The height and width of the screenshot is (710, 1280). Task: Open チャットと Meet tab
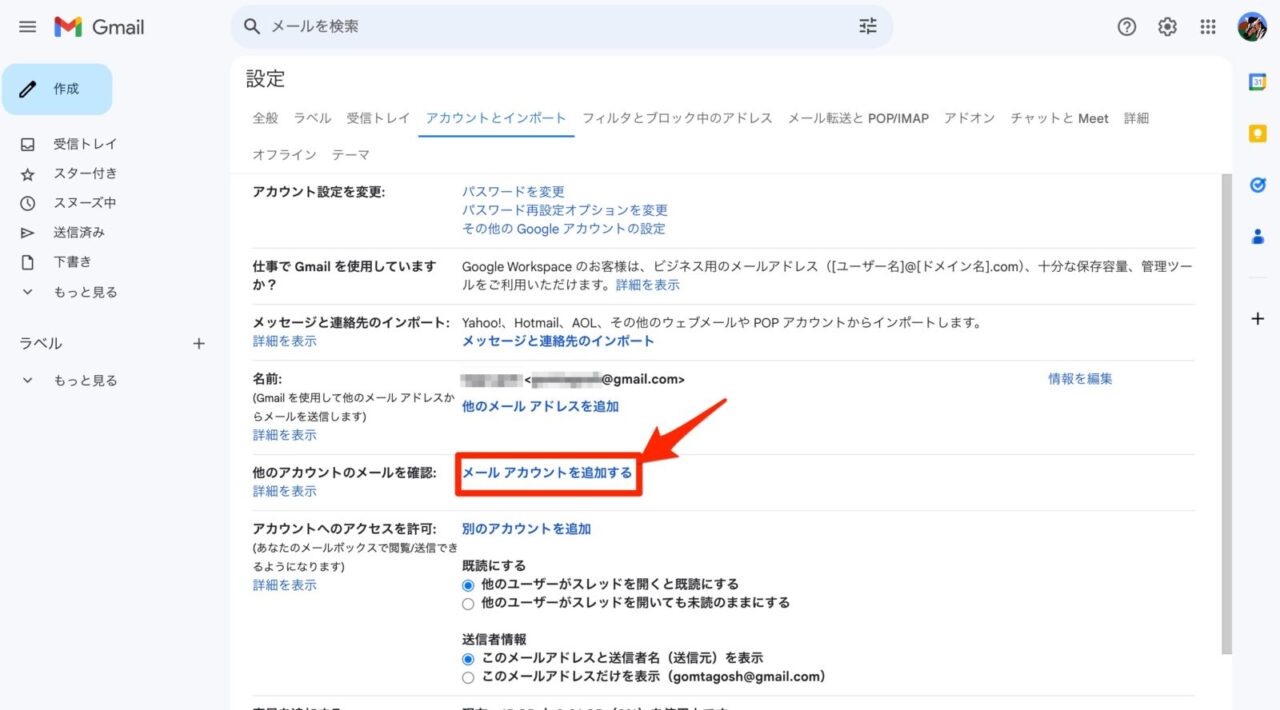(1059, 118)
